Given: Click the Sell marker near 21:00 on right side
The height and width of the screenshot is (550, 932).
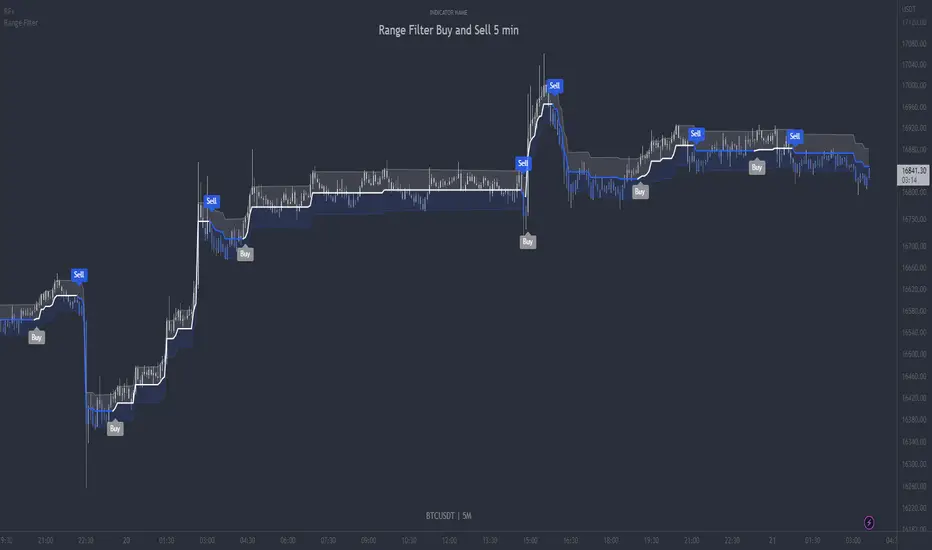Looking at the screenshot, I should click(x=696, y=134).
